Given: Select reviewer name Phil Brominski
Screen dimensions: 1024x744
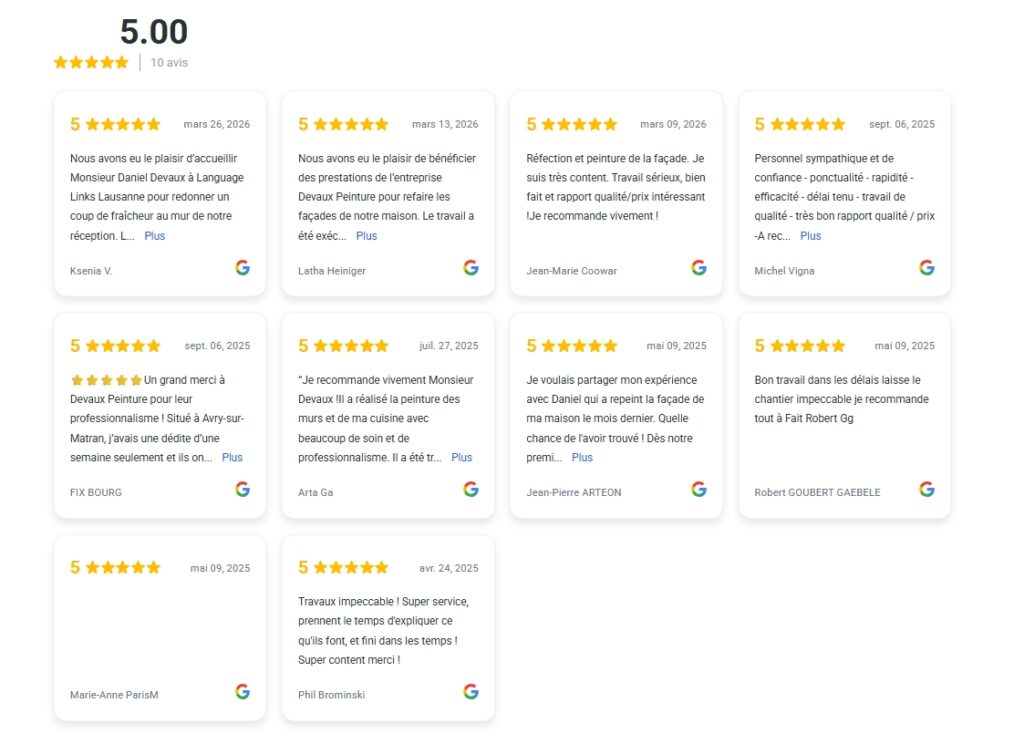Looking at the screenshot, I should (x=331, y=695).
